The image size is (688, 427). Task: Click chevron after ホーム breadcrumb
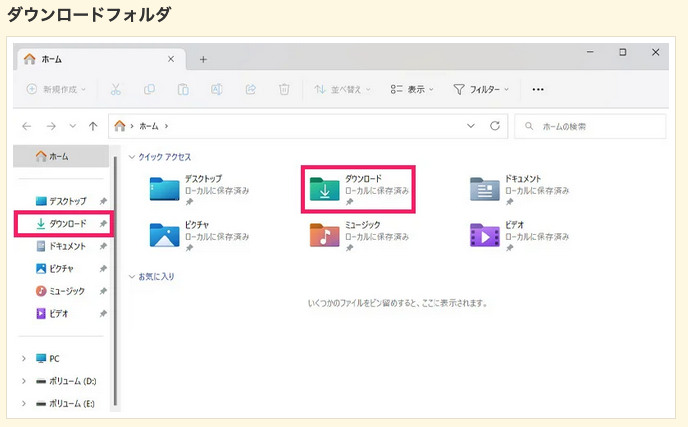pyautogui.click(x=166, y=126)
